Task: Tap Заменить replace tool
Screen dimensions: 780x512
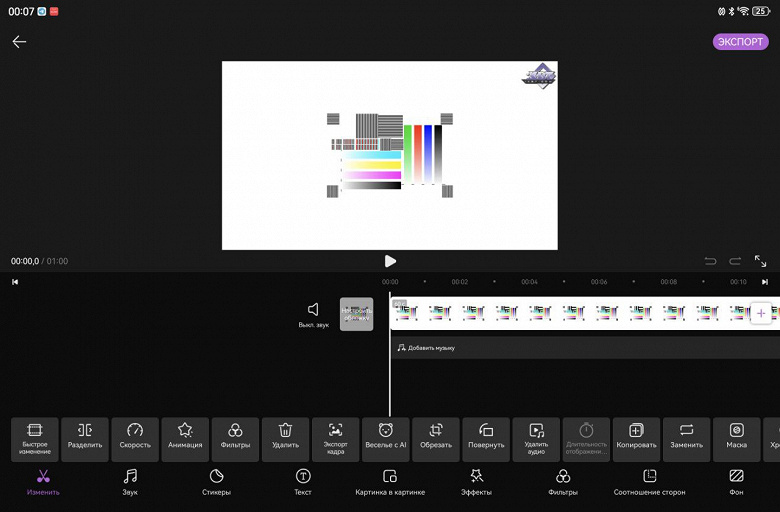Action: (x=686, y=439)
